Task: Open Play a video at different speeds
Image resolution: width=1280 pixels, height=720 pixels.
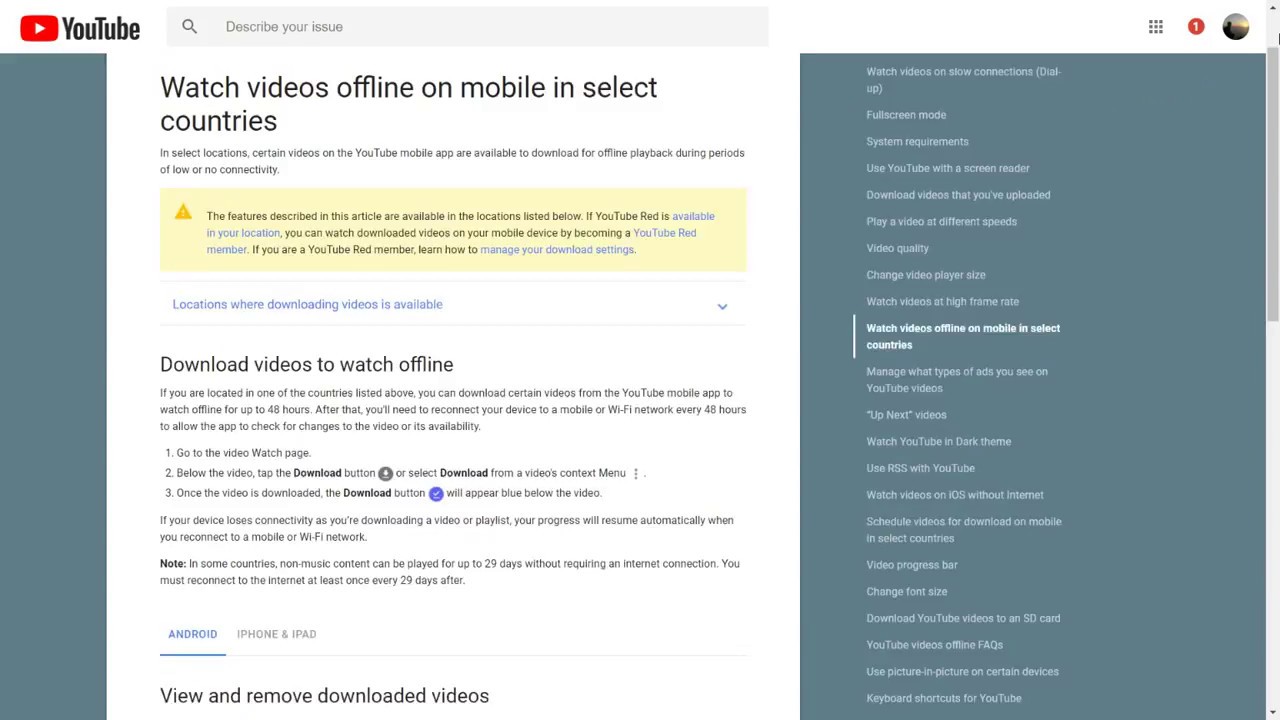Action: click(941, 222)
